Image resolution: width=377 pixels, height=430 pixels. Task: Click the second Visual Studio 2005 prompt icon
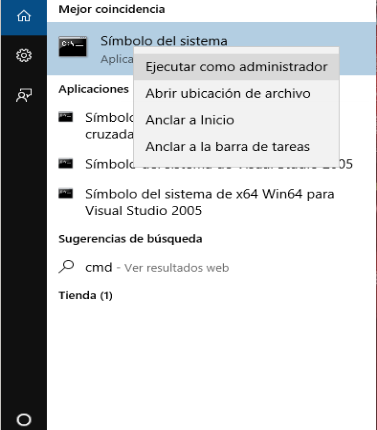[x=66, y=164]
